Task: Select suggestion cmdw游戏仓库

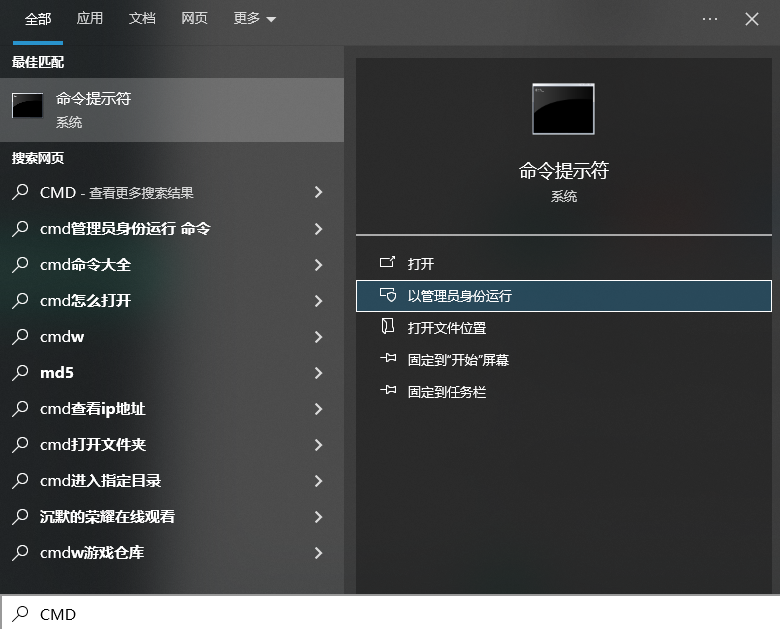Action: coord(172,553)
